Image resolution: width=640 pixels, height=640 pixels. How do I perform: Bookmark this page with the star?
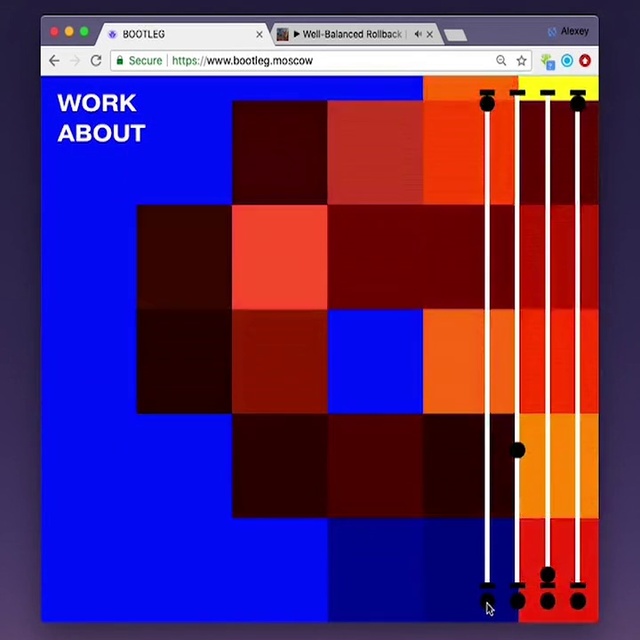(522, 61)
